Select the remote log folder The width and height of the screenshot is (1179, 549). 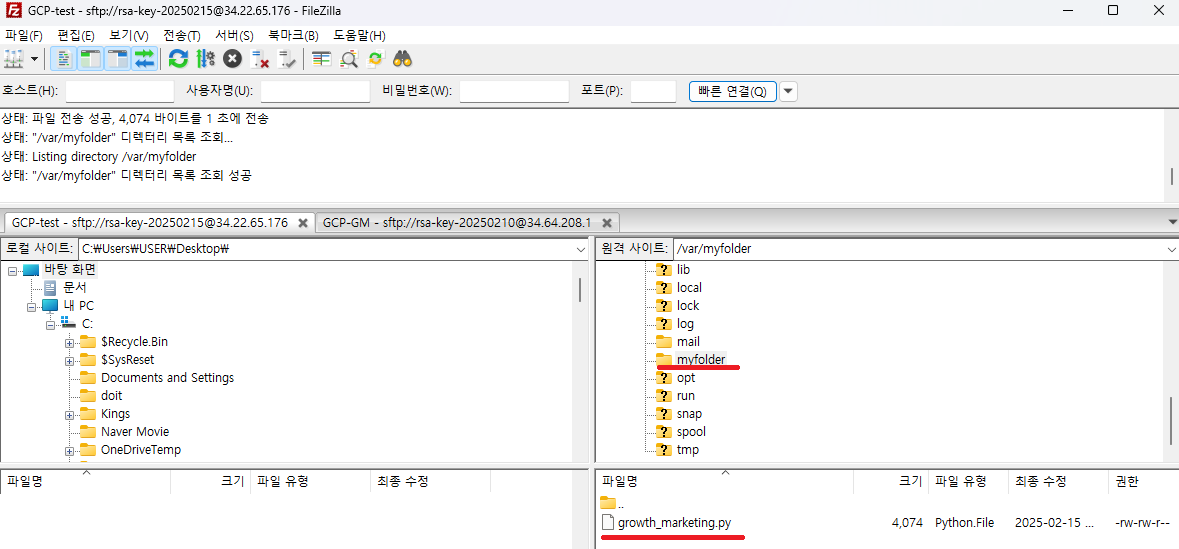coord(685,323)
